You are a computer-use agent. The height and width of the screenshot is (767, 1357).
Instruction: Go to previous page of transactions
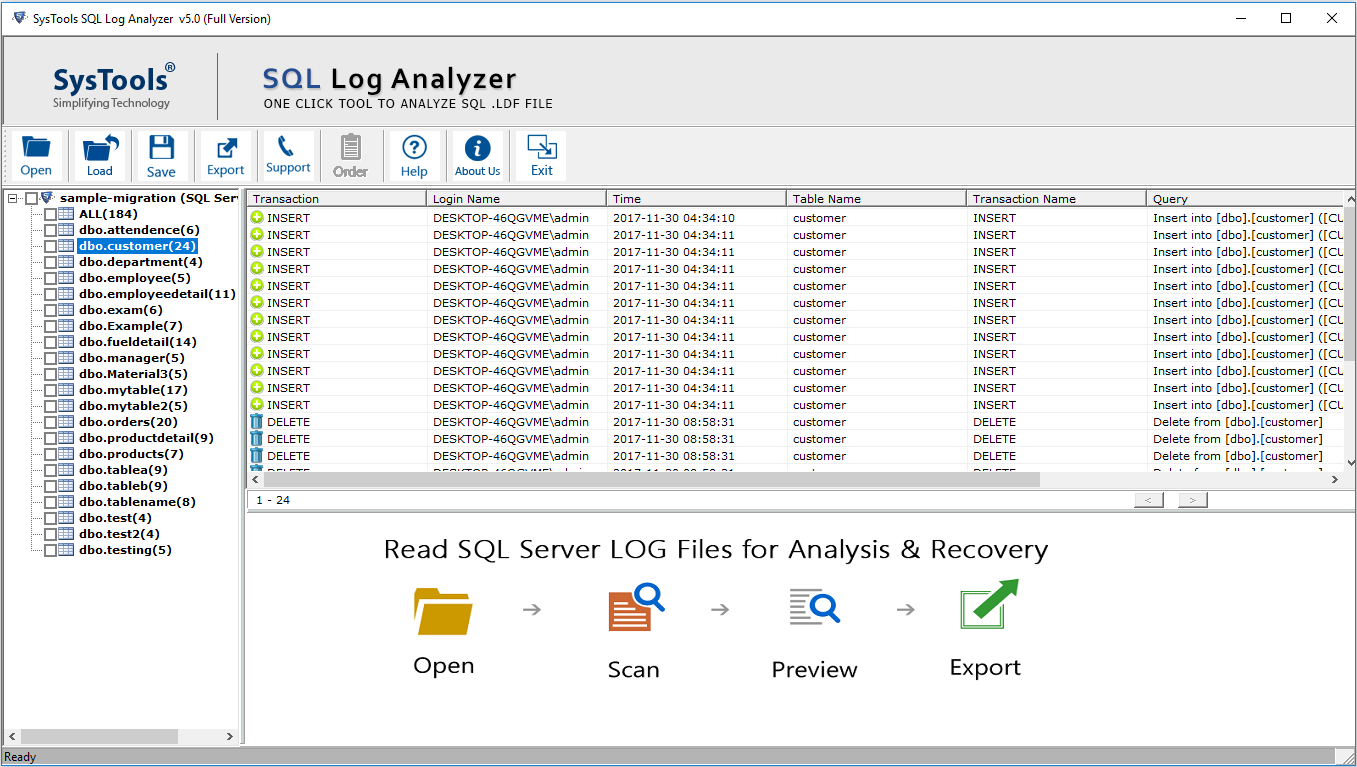(x=1147, y=500)
